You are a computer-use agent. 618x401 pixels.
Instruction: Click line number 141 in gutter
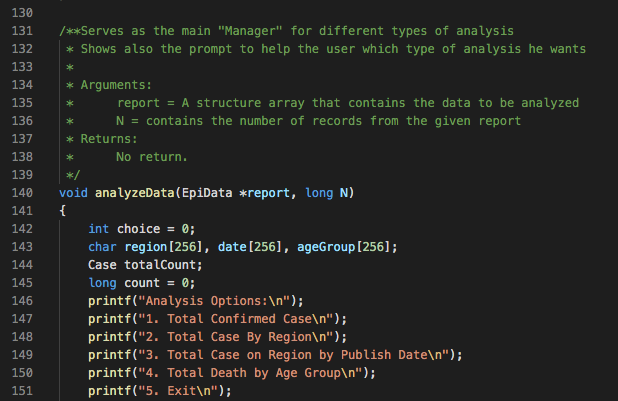click(x=22, y=211)
